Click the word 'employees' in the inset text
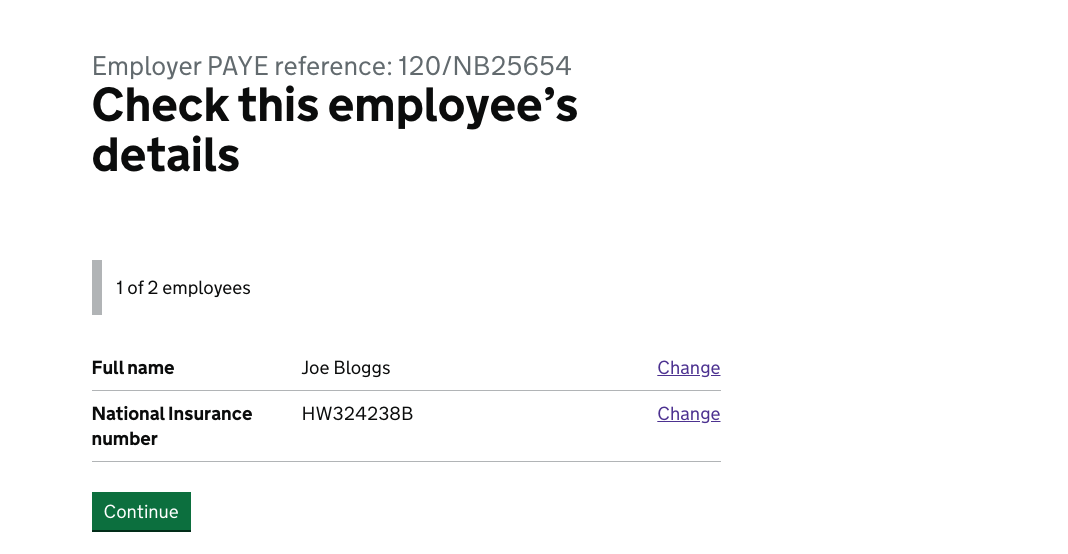Screen dimensions: 1068x554 (206, 289)
